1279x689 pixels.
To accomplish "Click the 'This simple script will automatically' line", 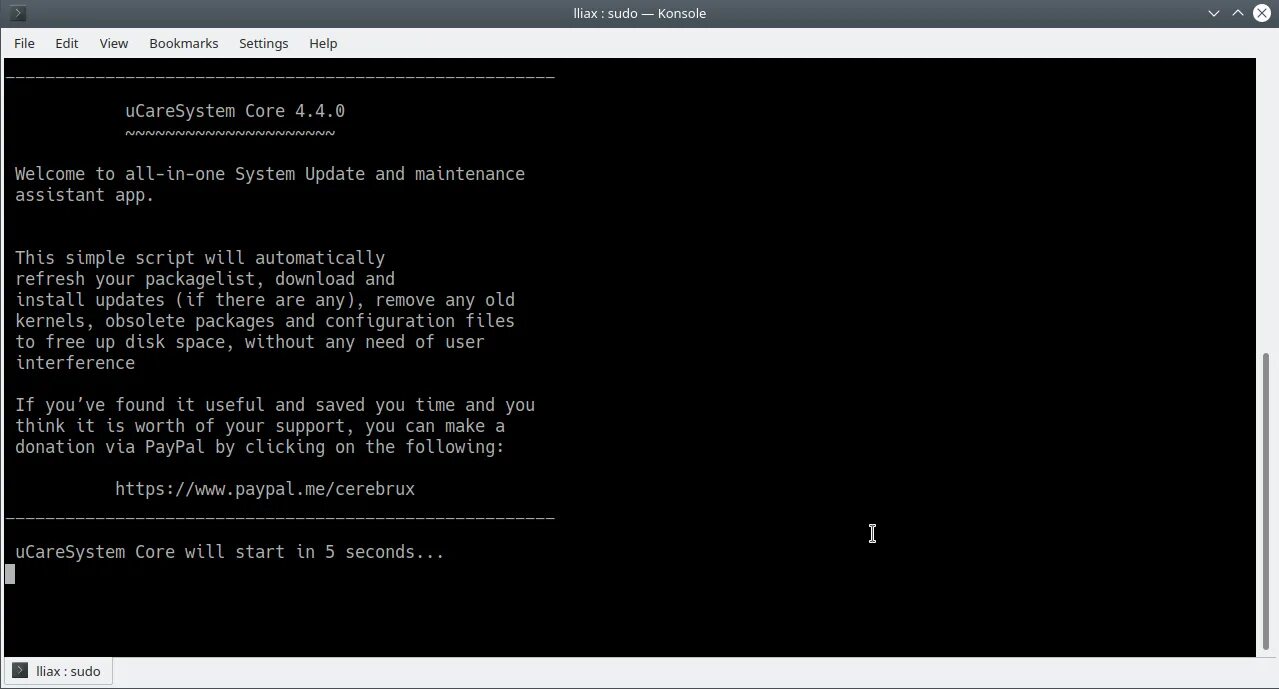I will (x=200, y=258).
